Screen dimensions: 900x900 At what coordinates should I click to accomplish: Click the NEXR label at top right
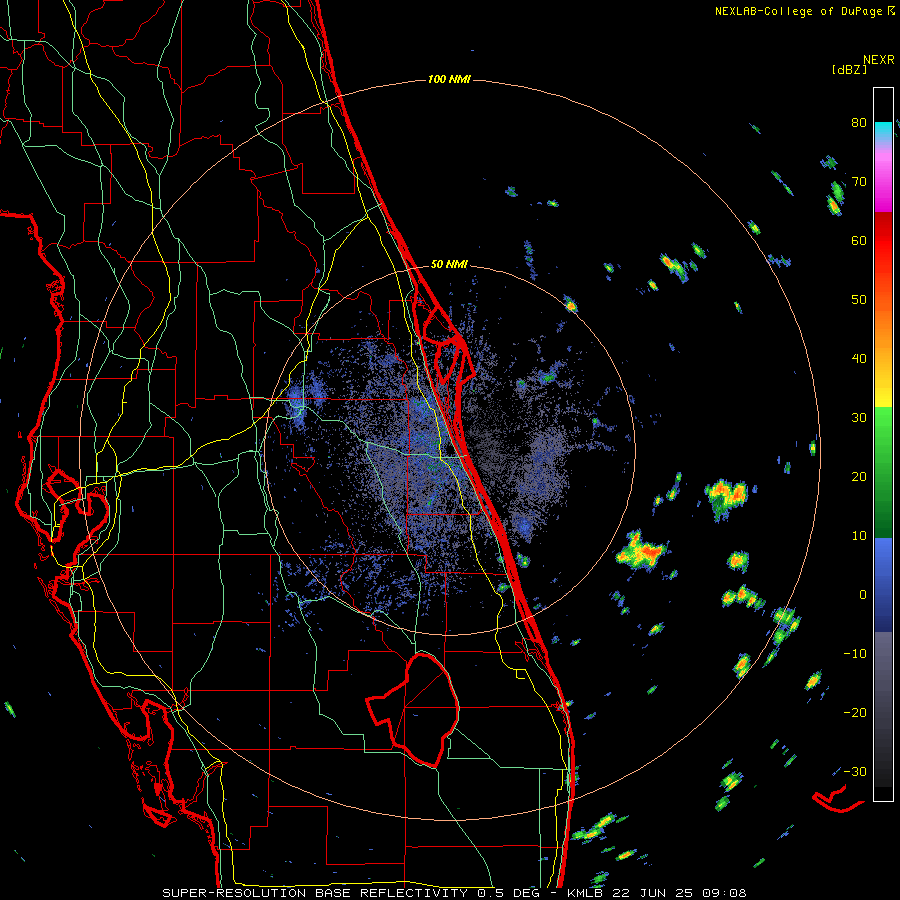tap(879, 59)
